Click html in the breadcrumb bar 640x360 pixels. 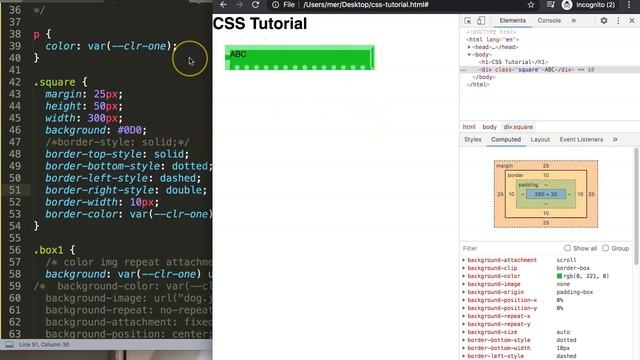point(469,127)
